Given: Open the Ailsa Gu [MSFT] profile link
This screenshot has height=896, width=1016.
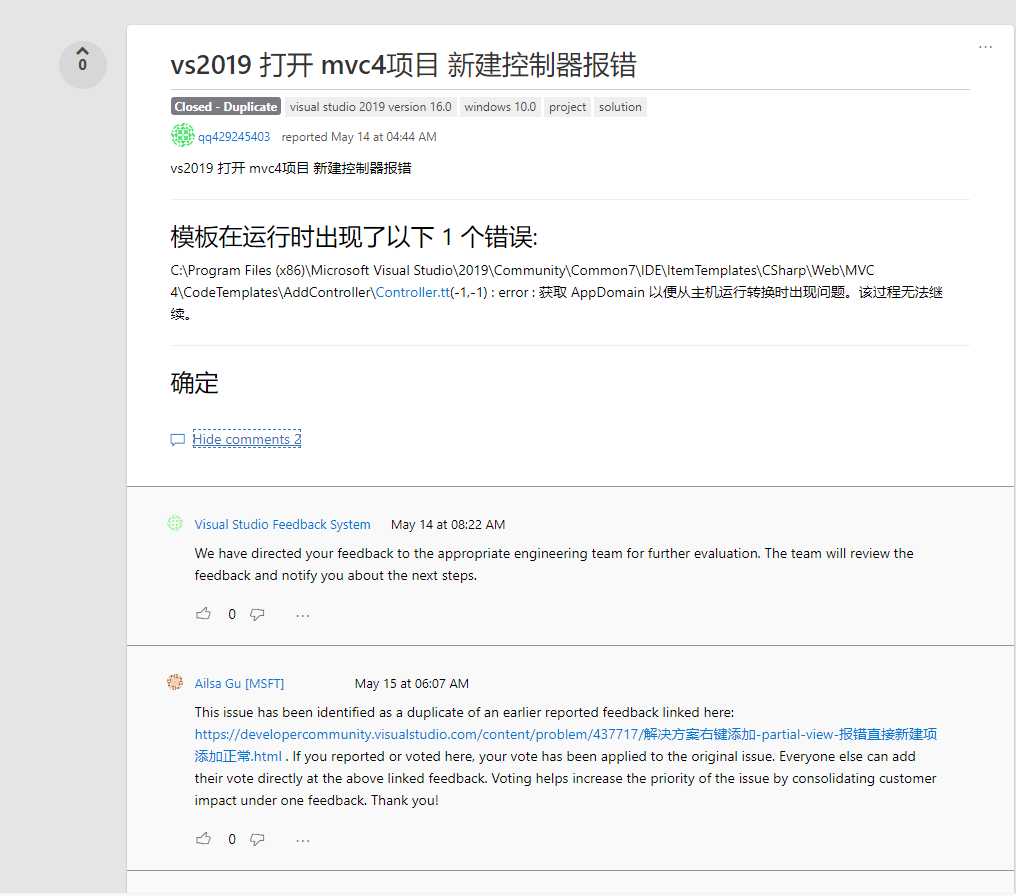Looking at the screenshot, I should point(239,683).
